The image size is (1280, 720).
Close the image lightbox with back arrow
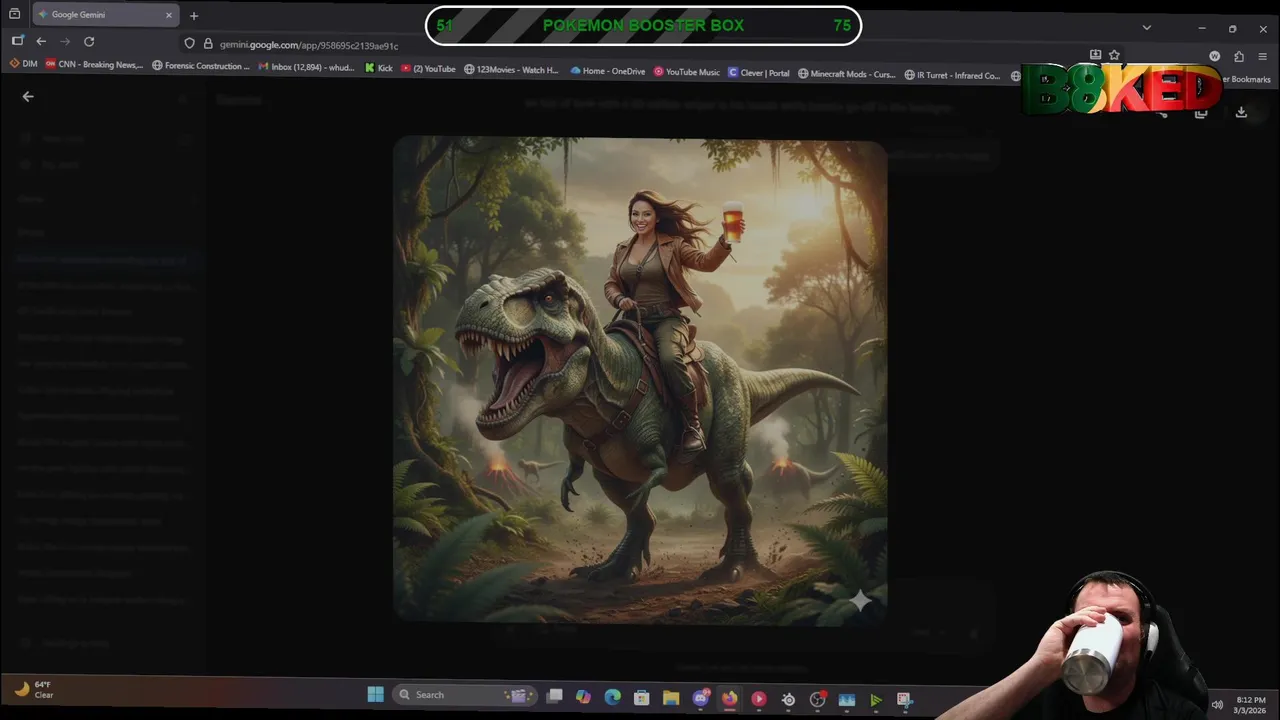[28, 97]
